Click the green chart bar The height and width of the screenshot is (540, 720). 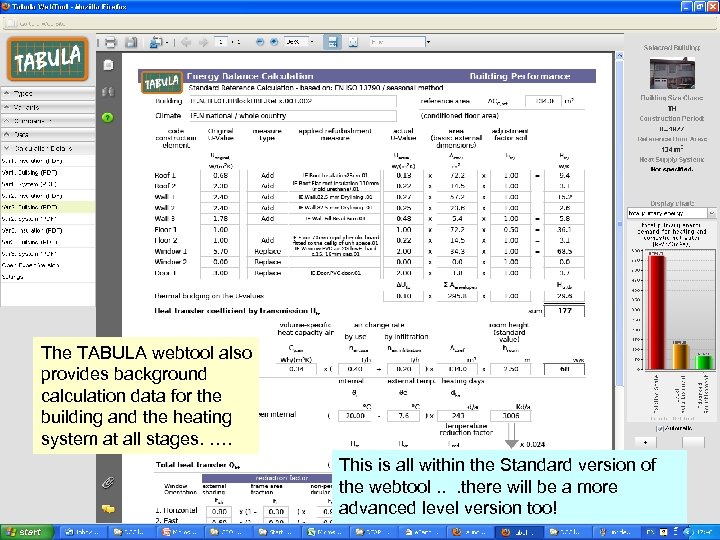coord(704,362)
